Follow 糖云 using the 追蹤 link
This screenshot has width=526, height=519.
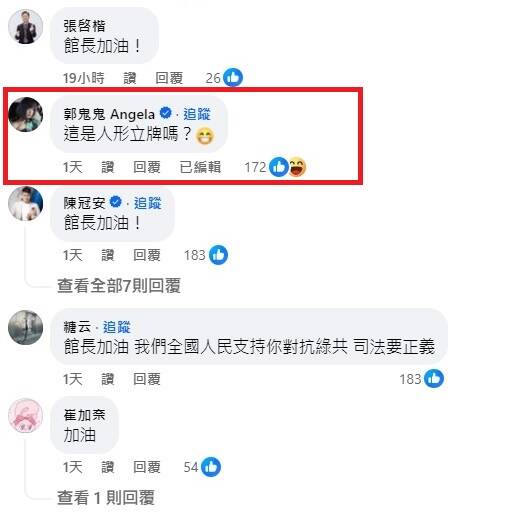pos(116,327)
